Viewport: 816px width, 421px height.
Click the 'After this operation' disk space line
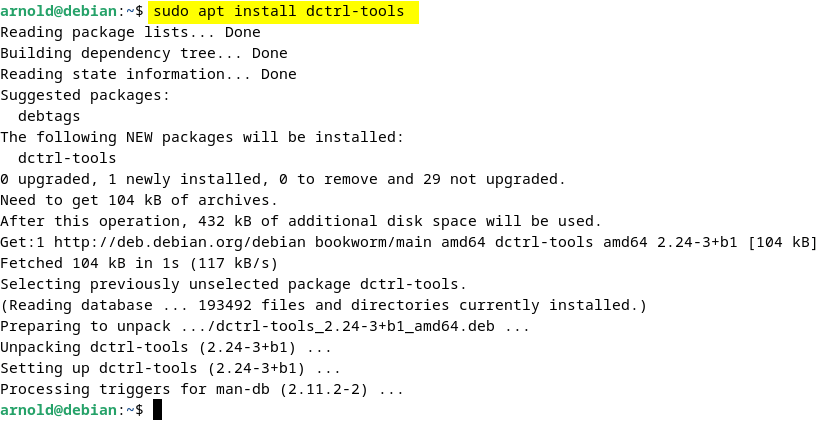[300, 221]
